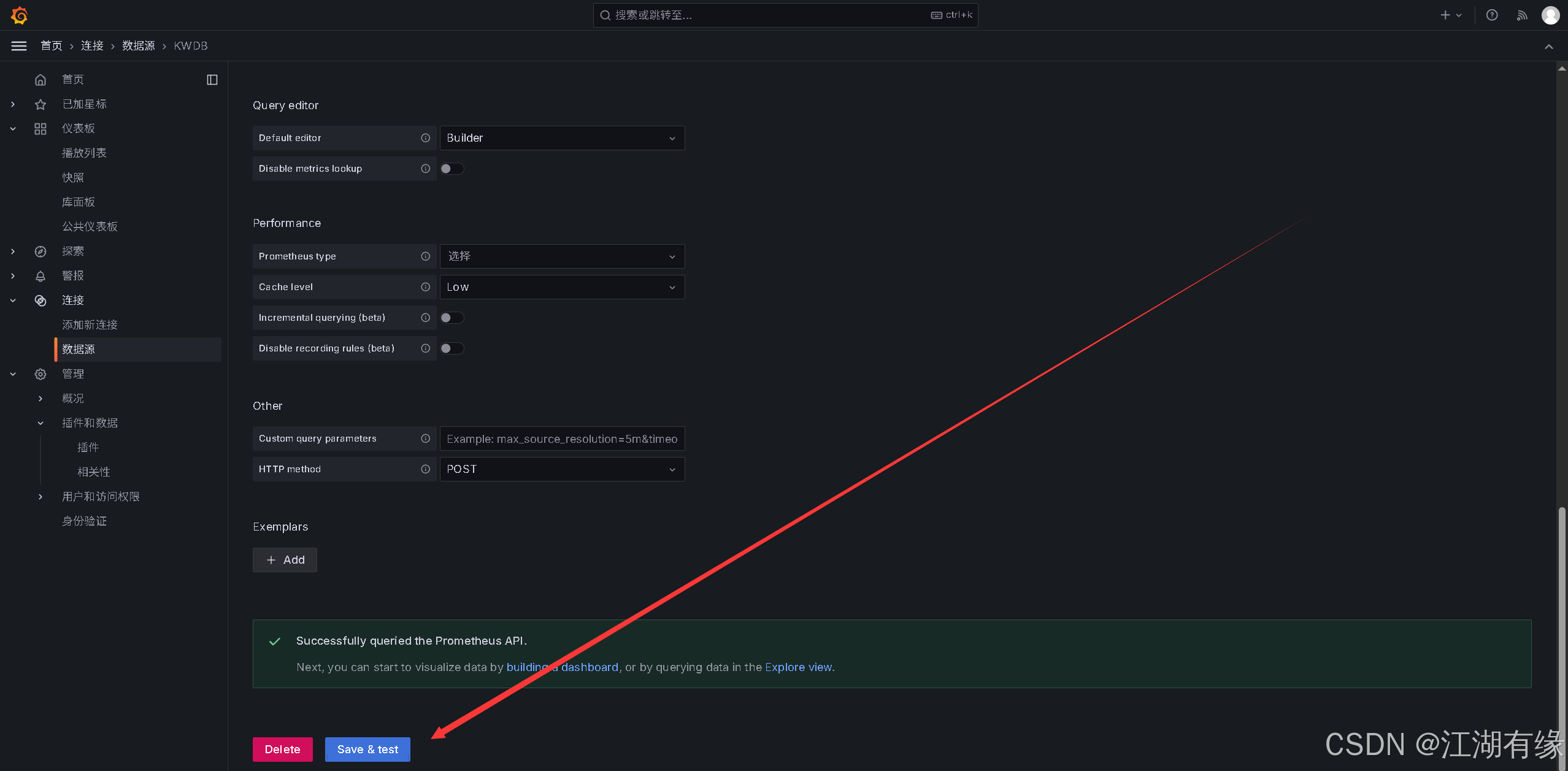Image resolution: width=1568 pixels, height=771 pixels.
Task: Collapse the 仪表板 section
Action: point(13,129)
